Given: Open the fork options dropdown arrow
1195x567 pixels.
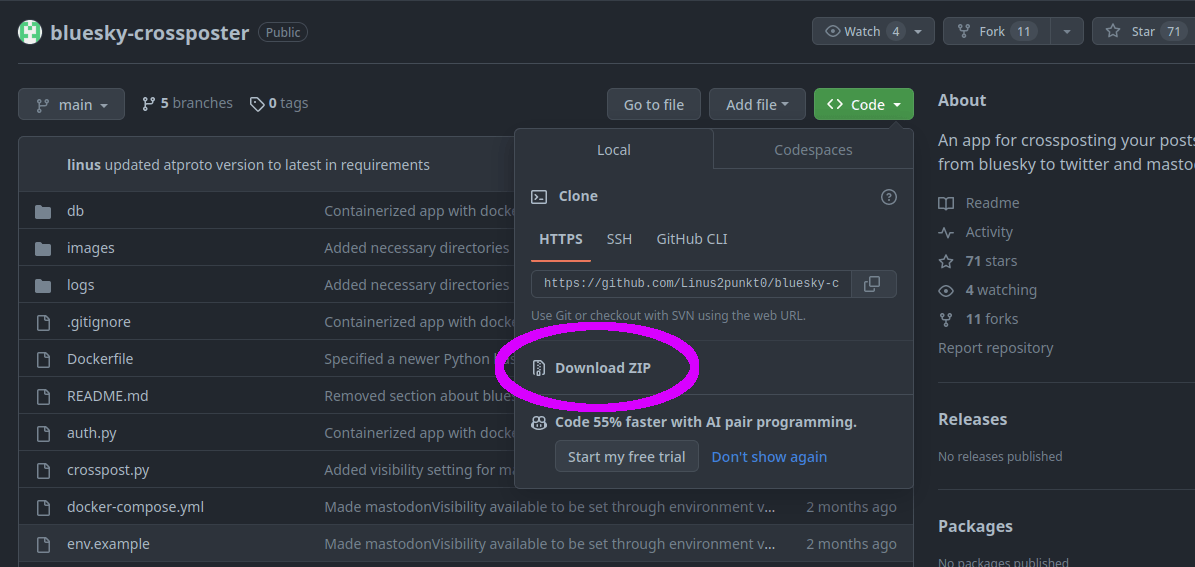Looking at the screenshot, I should coord(1067,32).
